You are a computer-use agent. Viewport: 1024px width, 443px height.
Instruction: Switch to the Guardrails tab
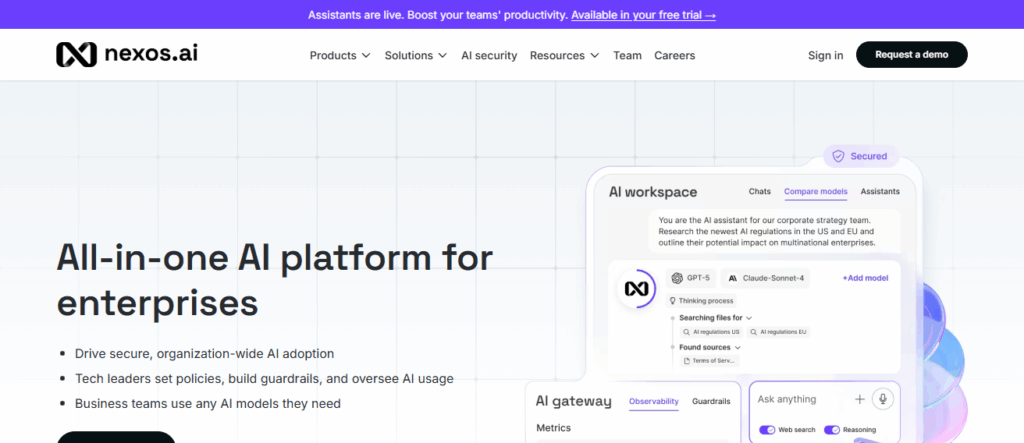tap(711, 401)
